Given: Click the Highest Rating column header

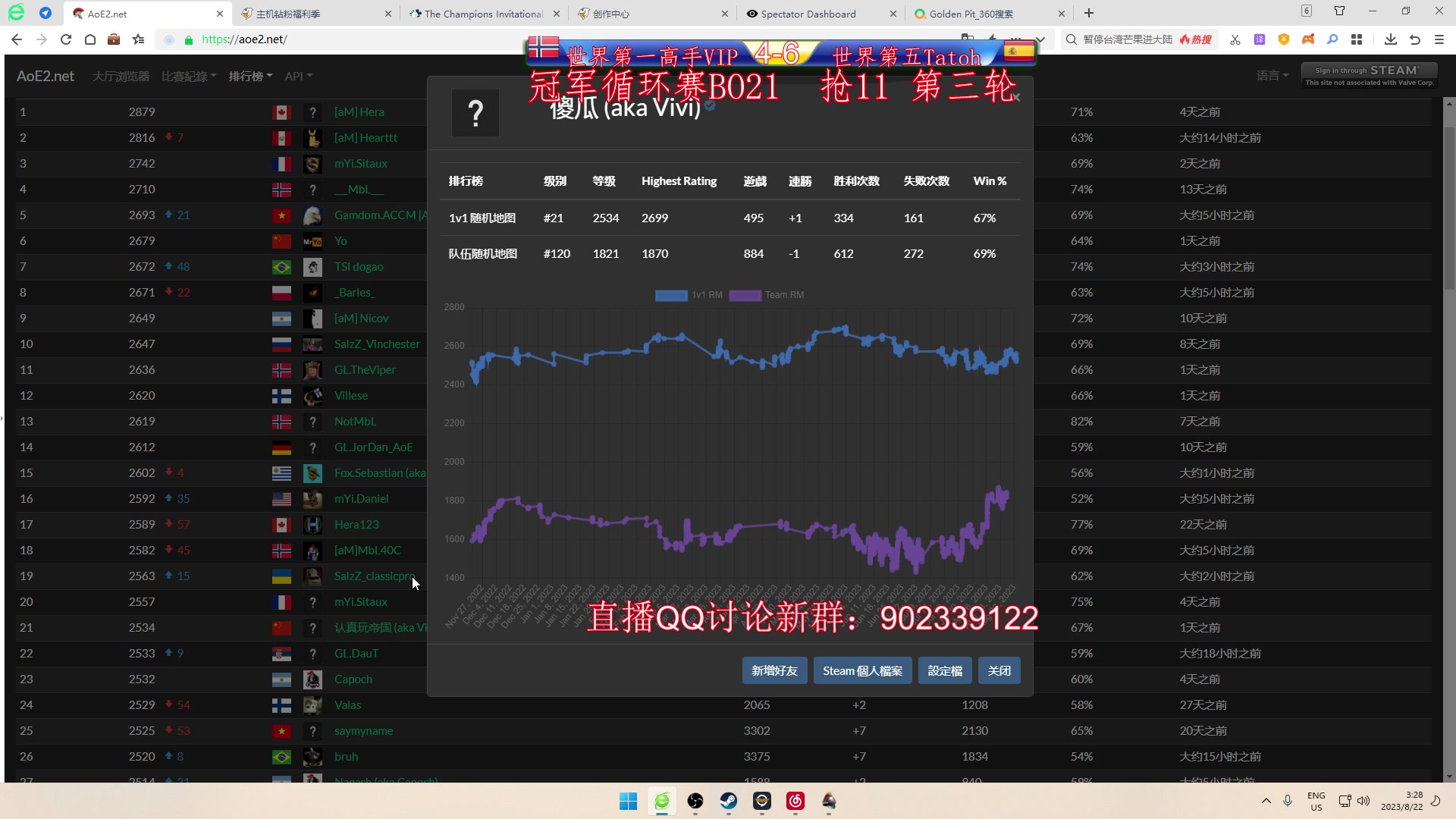Looking at the screenshot, I should point(679,181).
